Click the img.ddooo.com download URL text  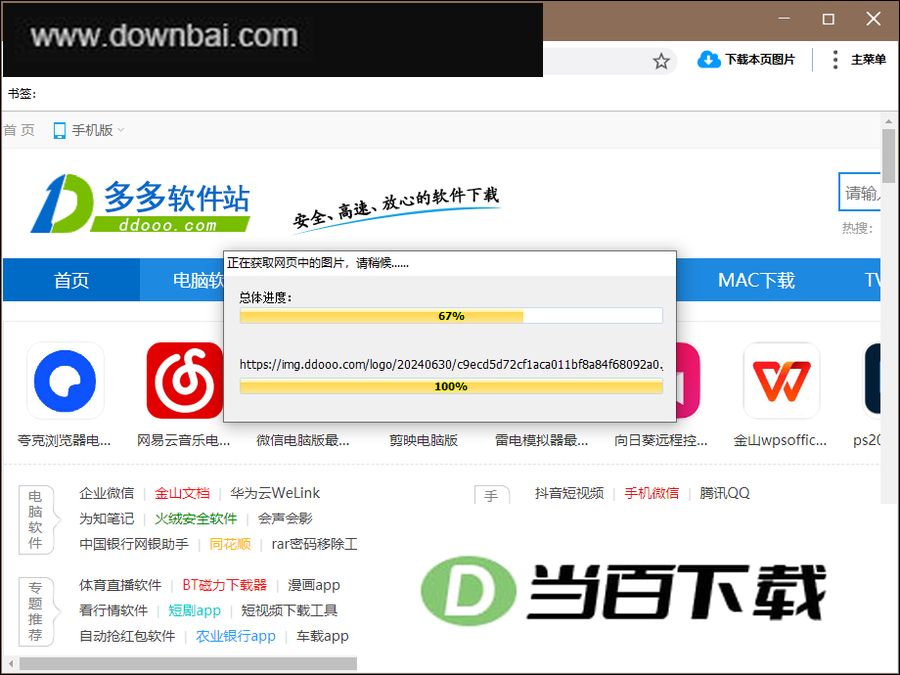(451, 364)
